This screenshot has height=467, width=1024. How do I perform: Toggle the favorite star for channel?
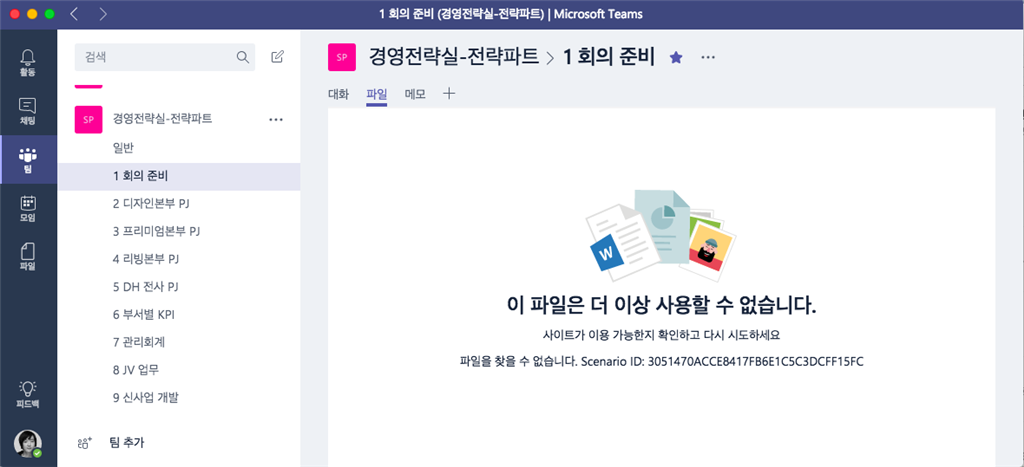[x=676, y=57]
